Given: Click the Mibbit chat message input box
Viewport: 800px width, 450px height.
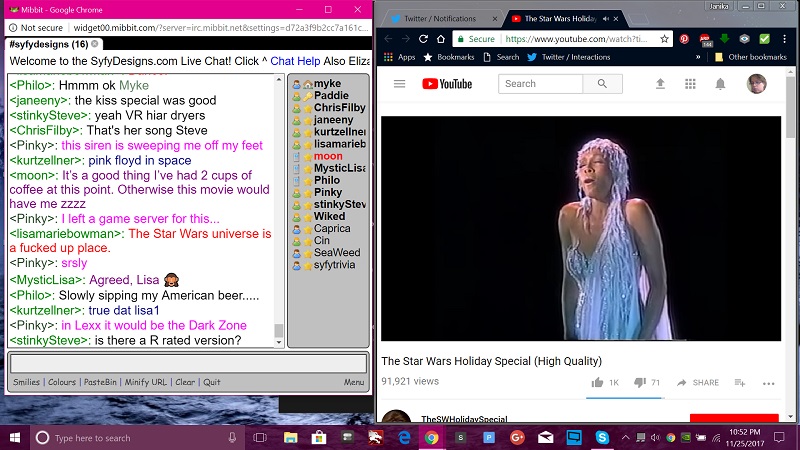Looking at the screenshot, I should [188, 364].
